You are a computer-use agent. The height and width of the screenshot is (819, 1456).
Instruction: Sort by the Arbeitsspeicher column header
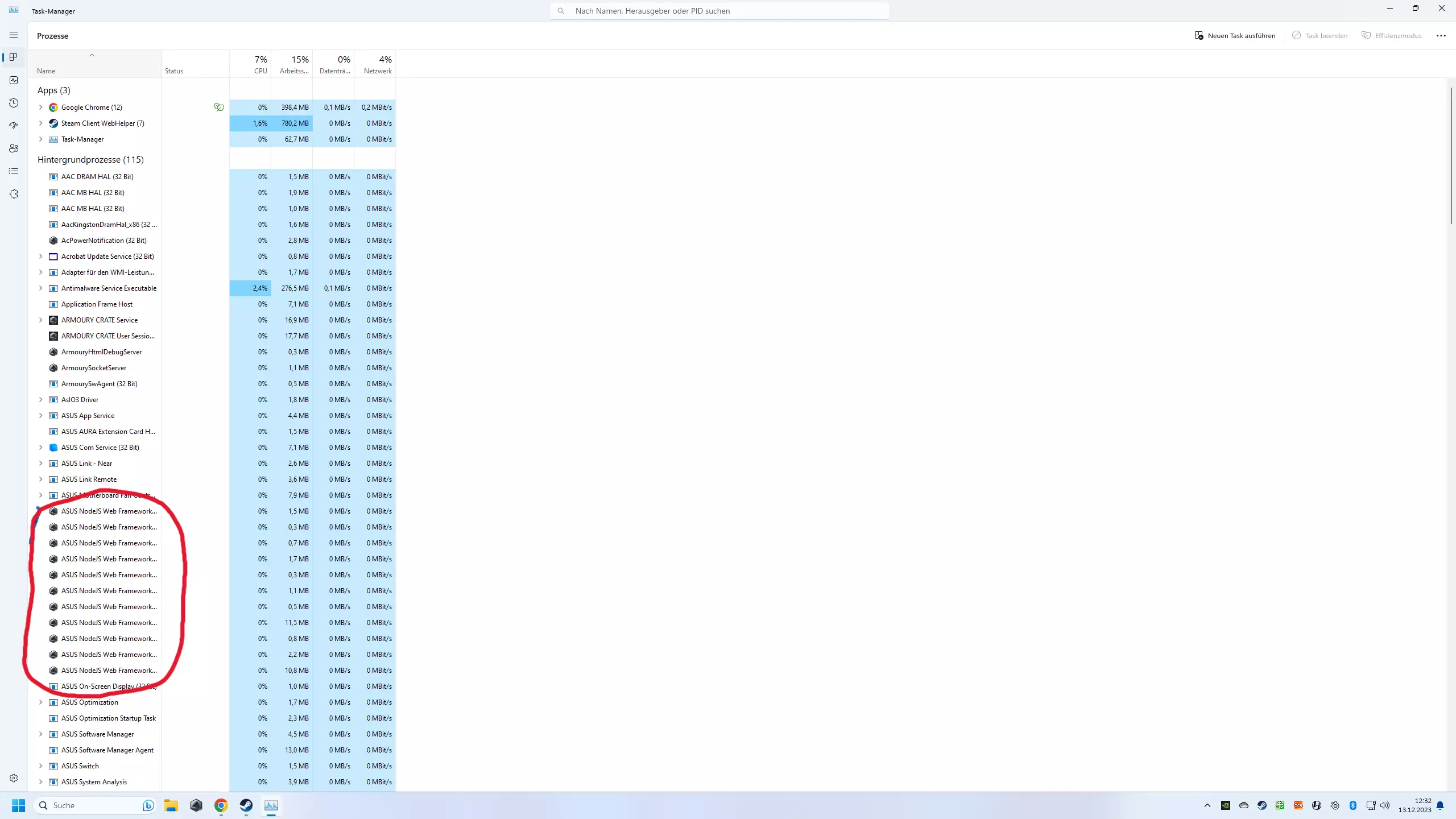[x=292, y=64]
